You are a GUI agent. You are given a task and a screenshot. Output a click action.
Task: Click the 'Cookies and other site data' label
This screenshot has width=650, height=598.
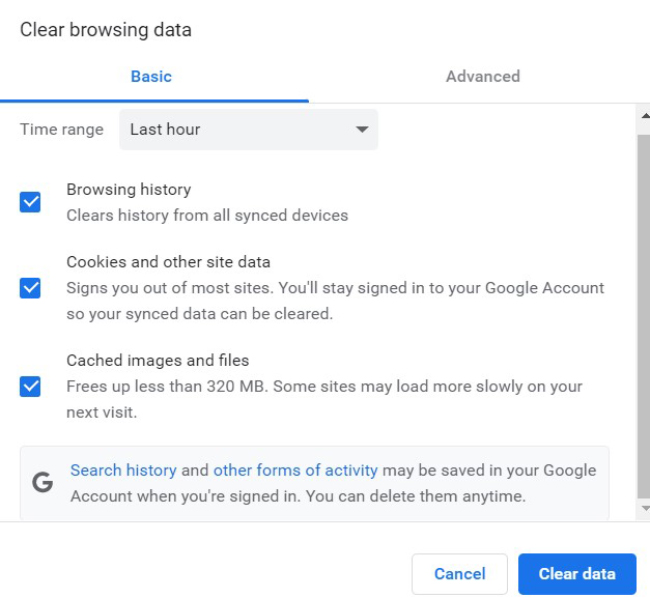pyautogui.click(x=168, y=262)
